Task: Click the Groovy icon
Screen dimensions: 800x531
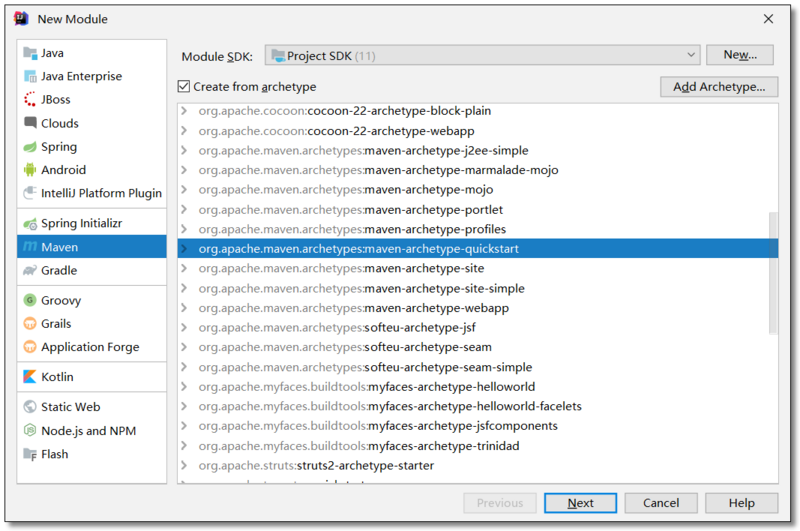Action: [x=30, y=300]
